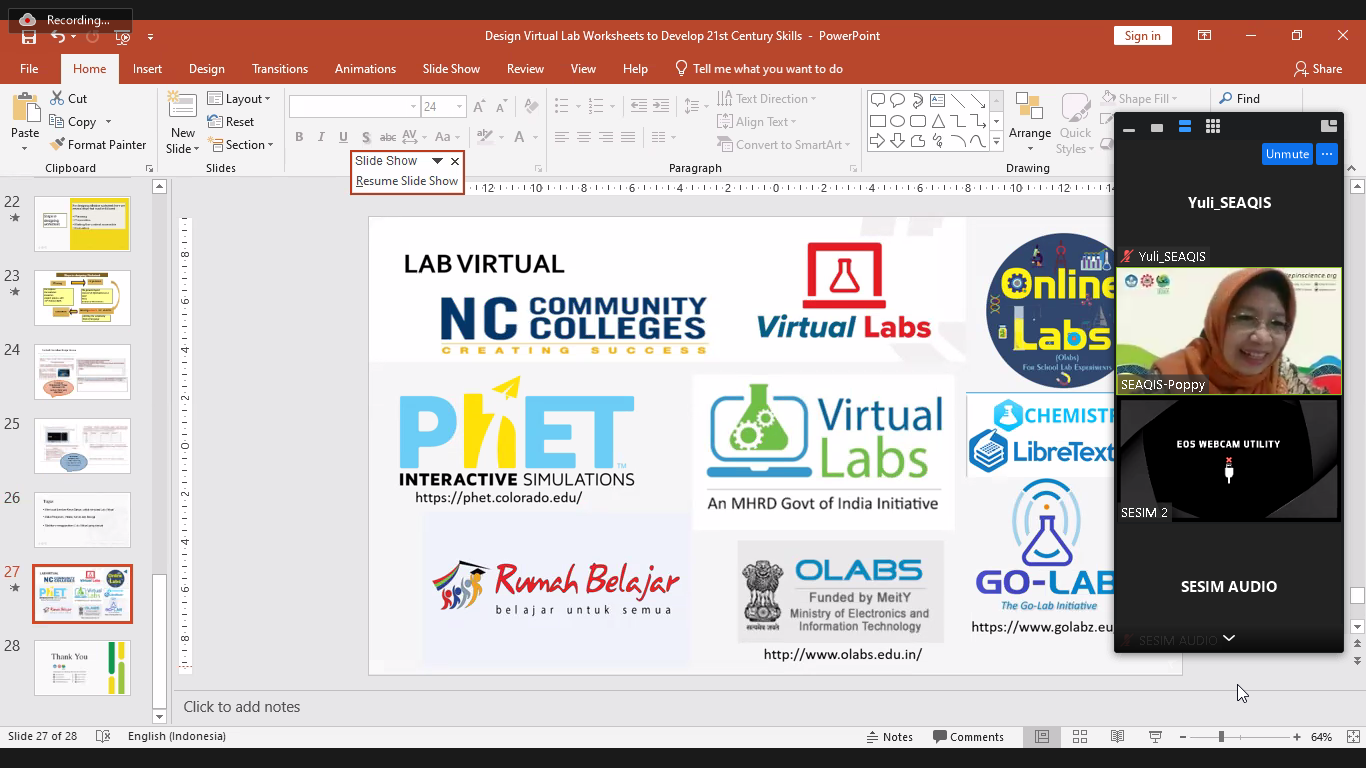
Task: Open the Section dropdown menu
Action: point(240,145)
